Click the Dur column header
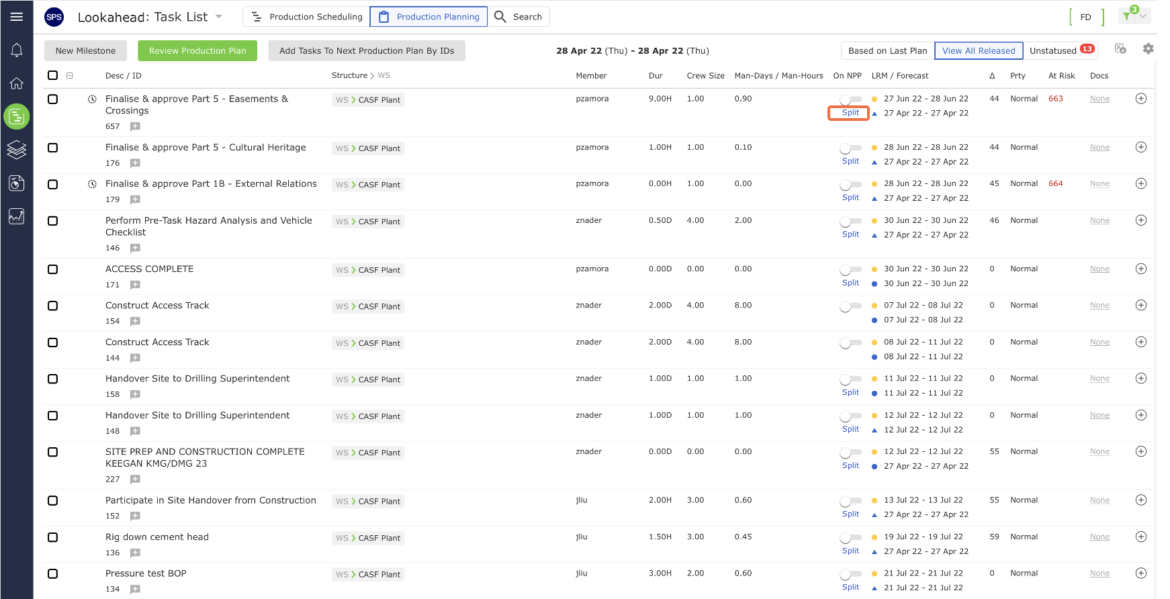 (655, 75)
